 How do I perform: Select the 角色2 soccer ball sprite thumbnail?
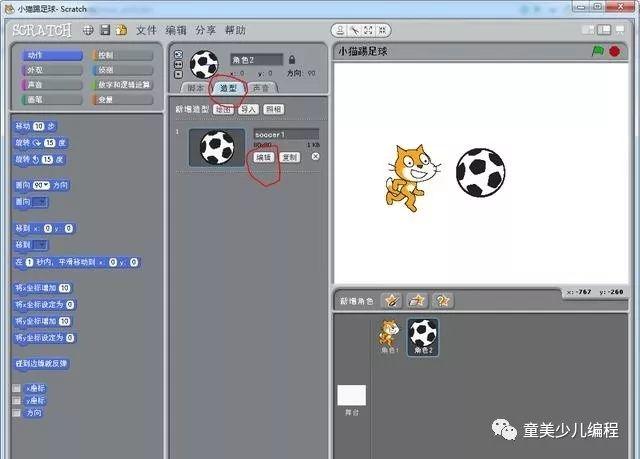click(423, 338)
